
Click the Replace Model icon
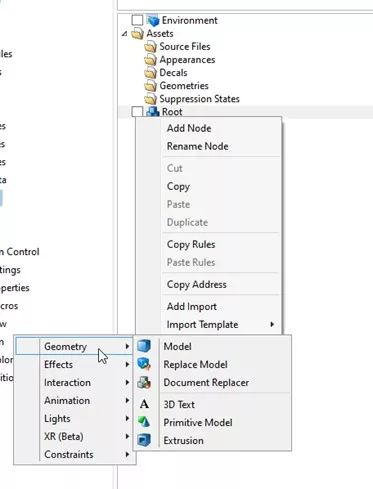click(144, 364)
